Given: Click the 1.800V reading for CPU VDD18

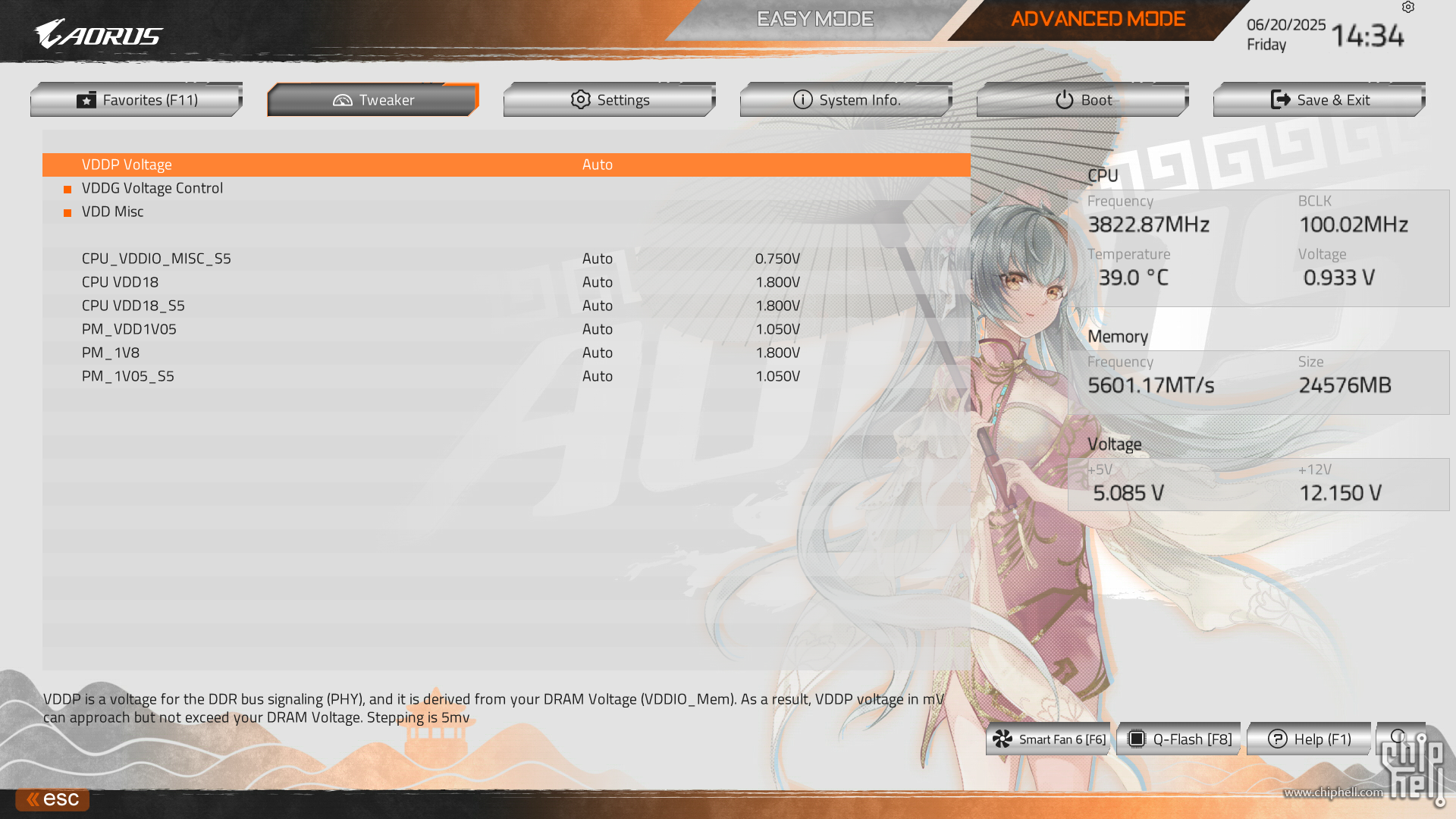Looking at the screenshot, I should tap(778, 282).
